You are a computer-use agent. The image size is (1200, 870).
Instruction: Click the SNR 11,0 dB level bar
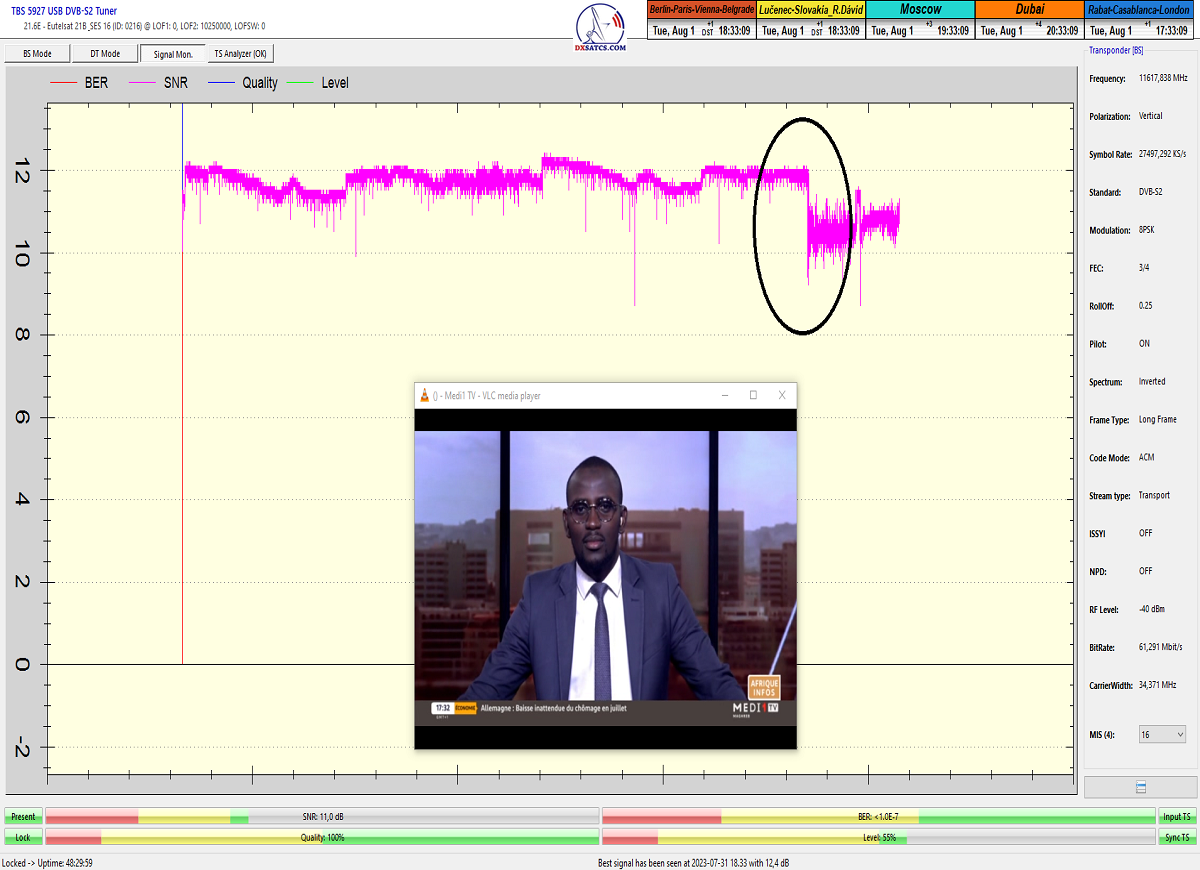(322, 817)
